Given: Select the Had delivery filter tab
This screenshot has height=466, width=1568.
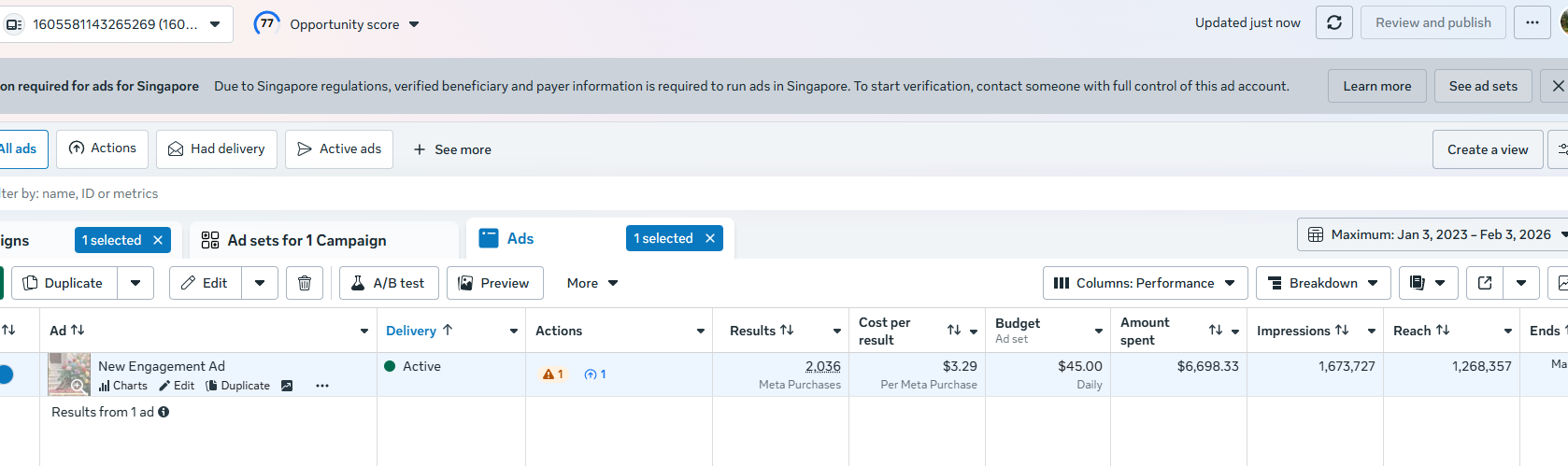Looking at the screenshot, I should pyautogui.click(x=217, y=149).
